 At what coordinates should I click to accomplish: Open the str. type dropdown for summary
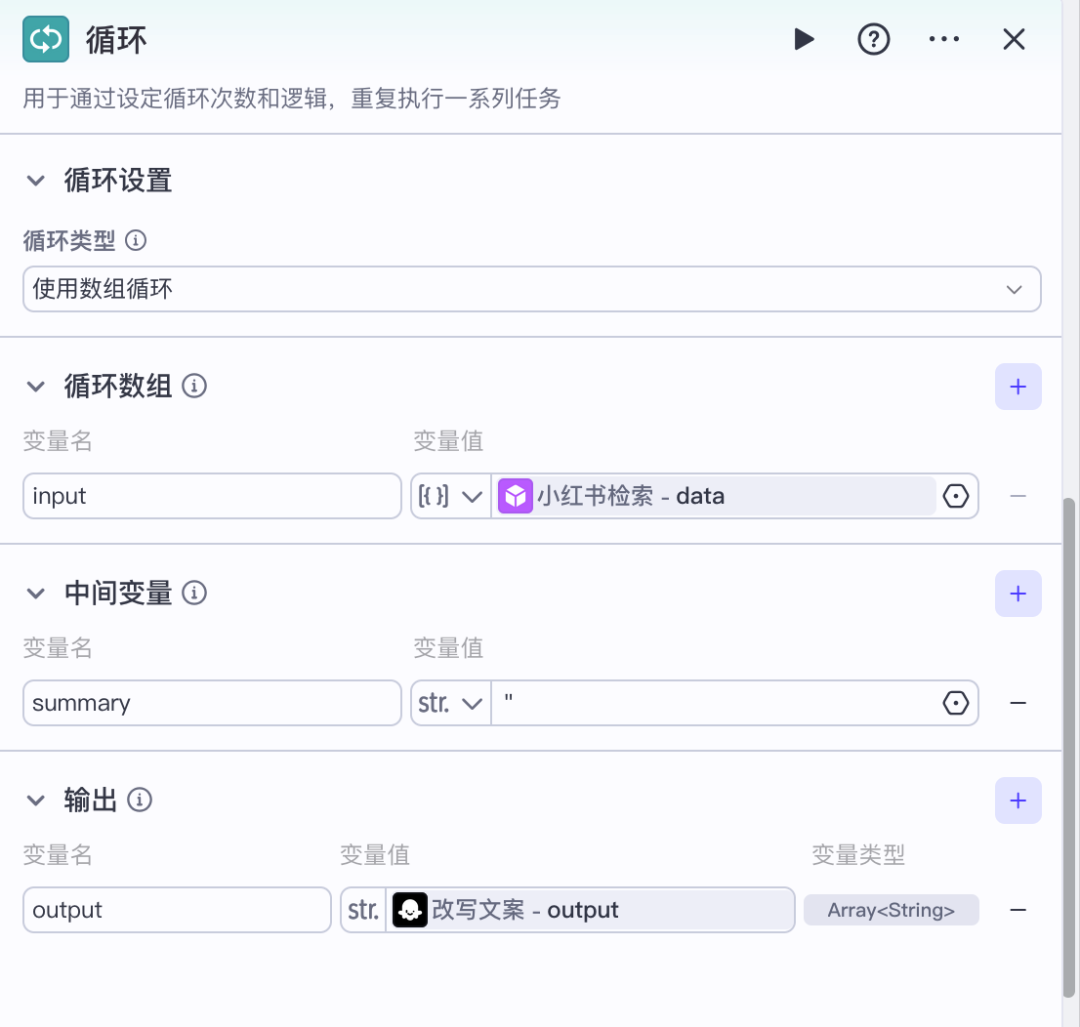tap(450, 703)
